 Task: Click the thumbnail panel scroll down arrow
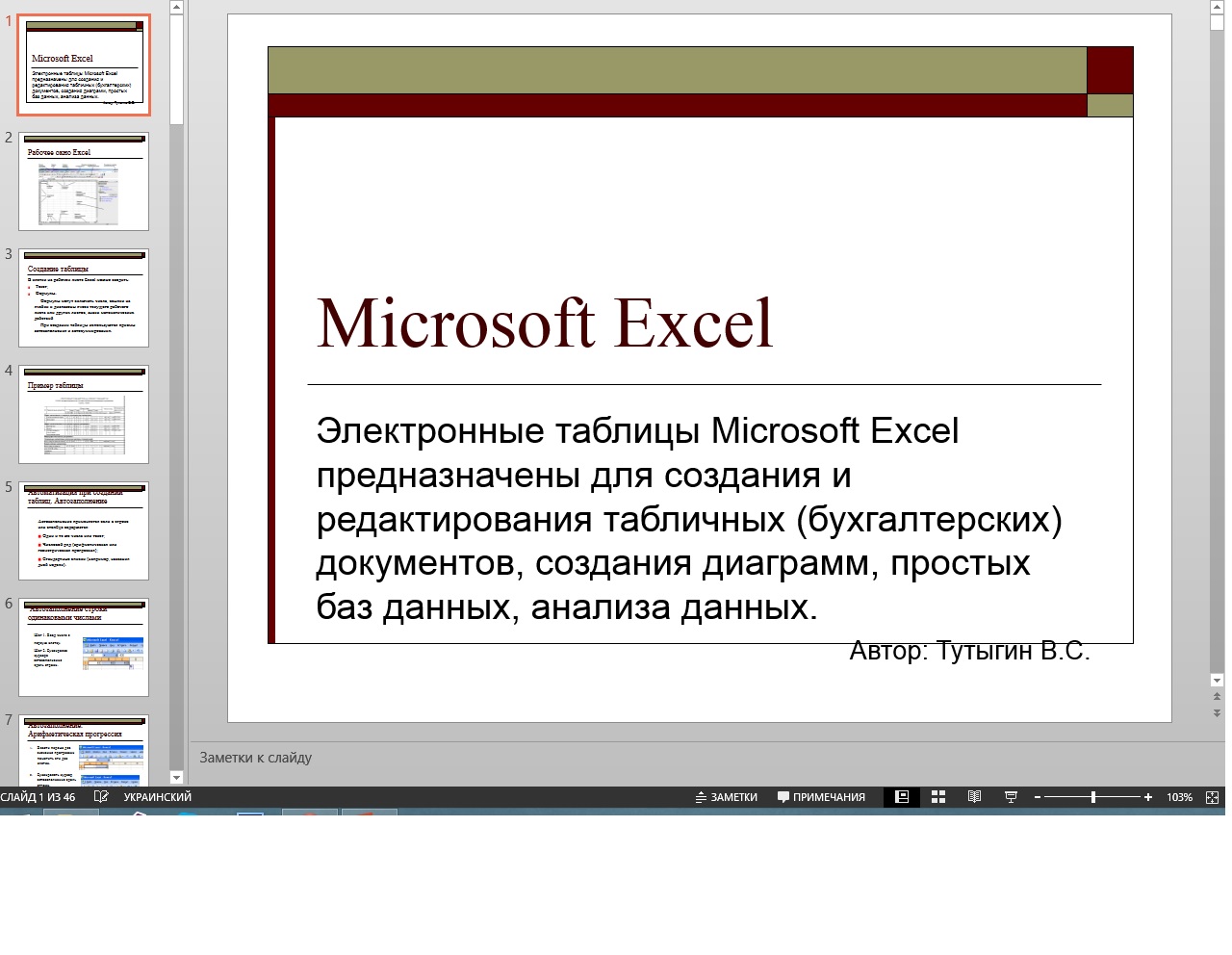pos(176,777)
